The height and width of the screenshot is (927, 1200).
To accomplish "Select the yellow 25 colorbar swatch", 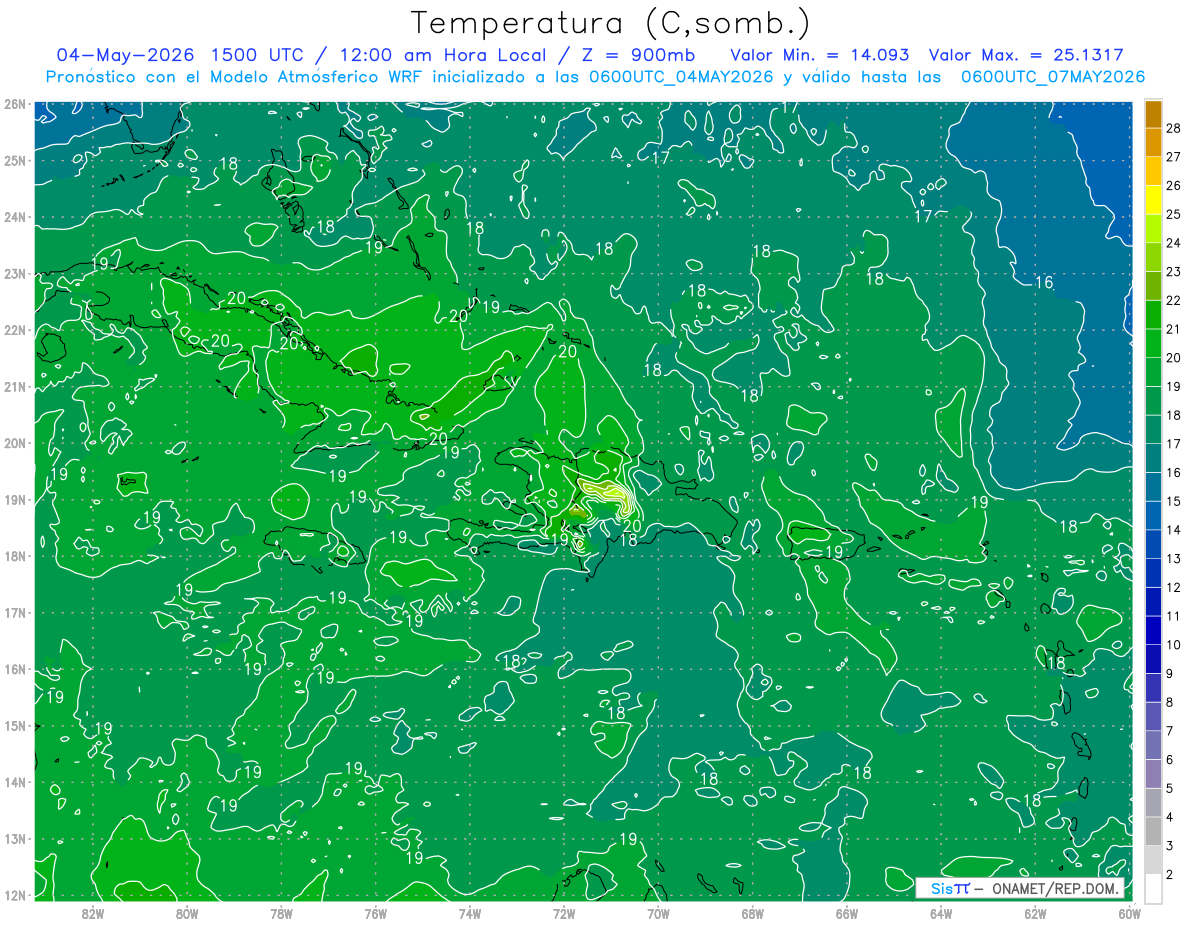I will (1153, 201).
